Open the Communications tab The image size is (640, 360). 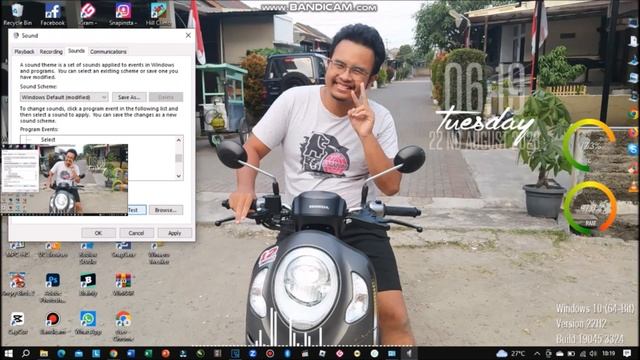[108, 52]
